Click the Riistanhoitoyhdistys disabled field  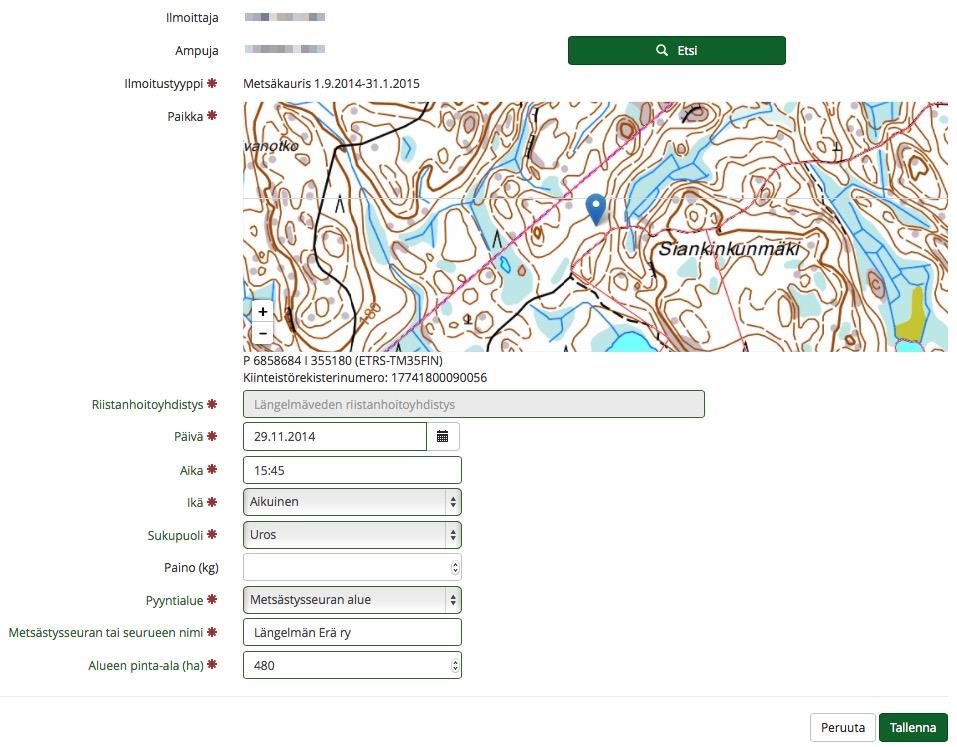pyautogui.click(x=474, y=404)
